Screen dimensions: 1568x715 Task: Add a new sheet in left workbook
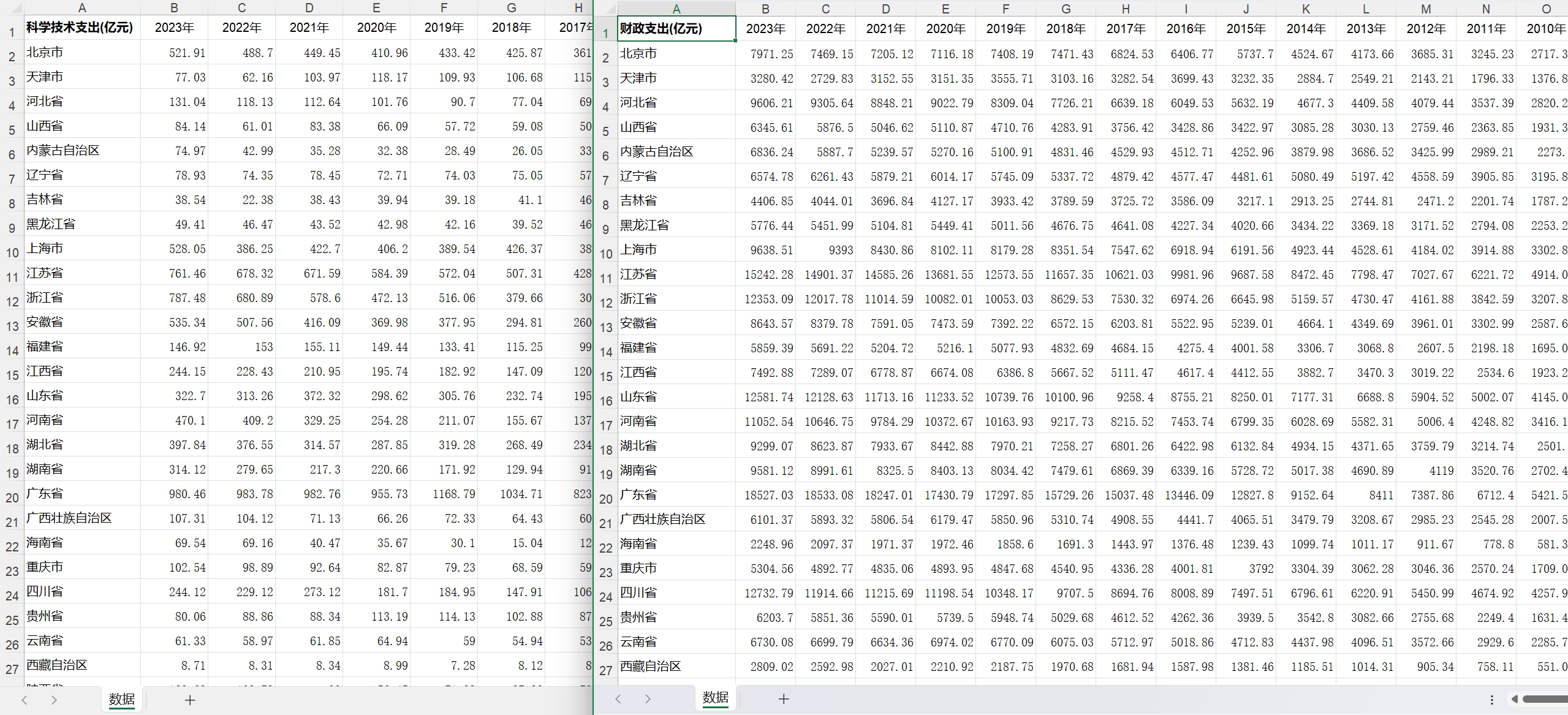[x=190, y=700]
